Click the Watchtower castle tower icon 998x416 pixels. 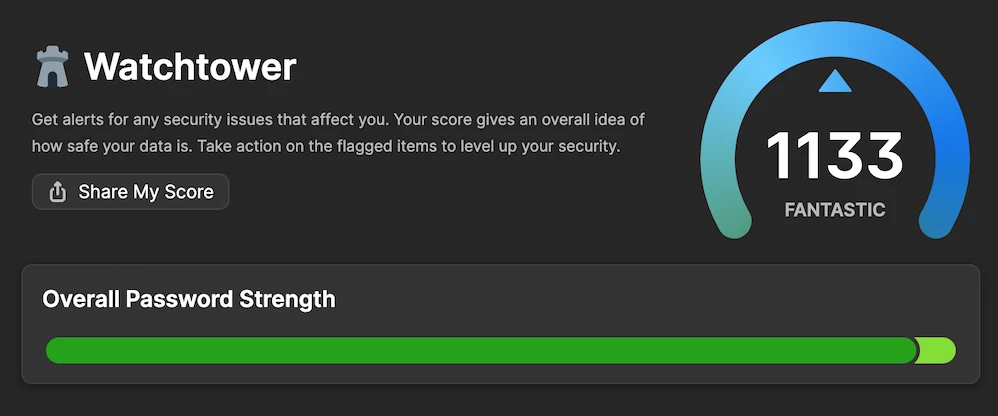click(52, 67)
